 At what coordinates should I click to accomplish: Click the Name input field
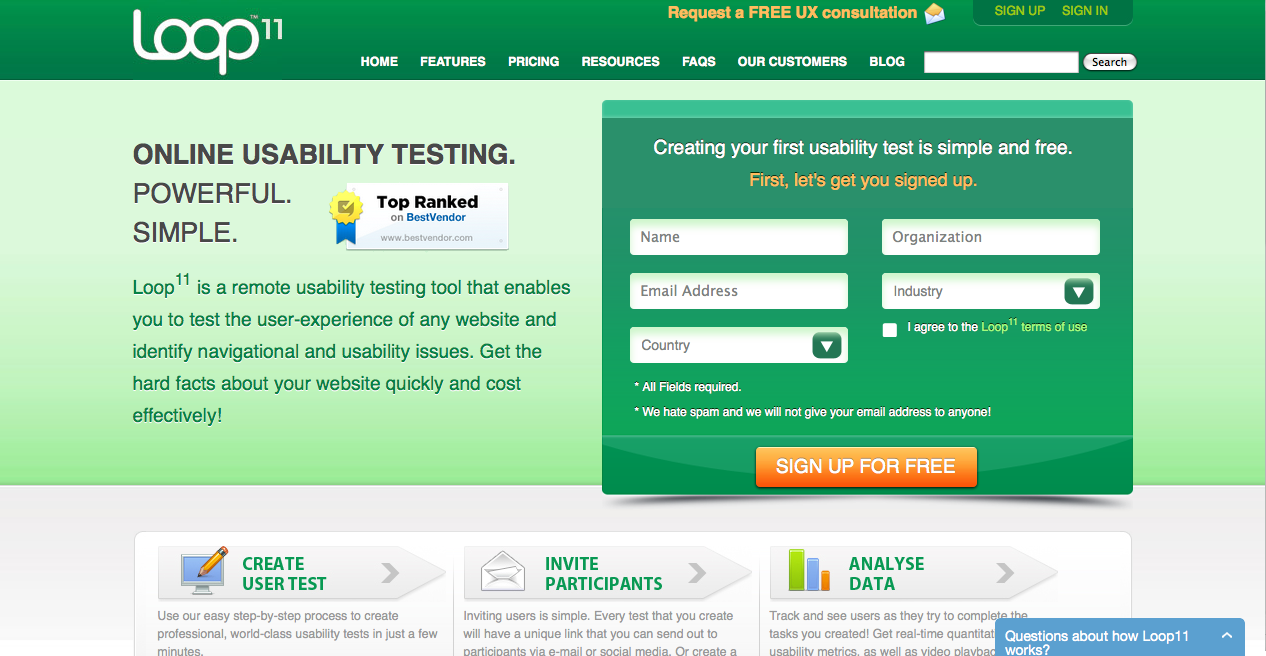(x=739, y=237)
